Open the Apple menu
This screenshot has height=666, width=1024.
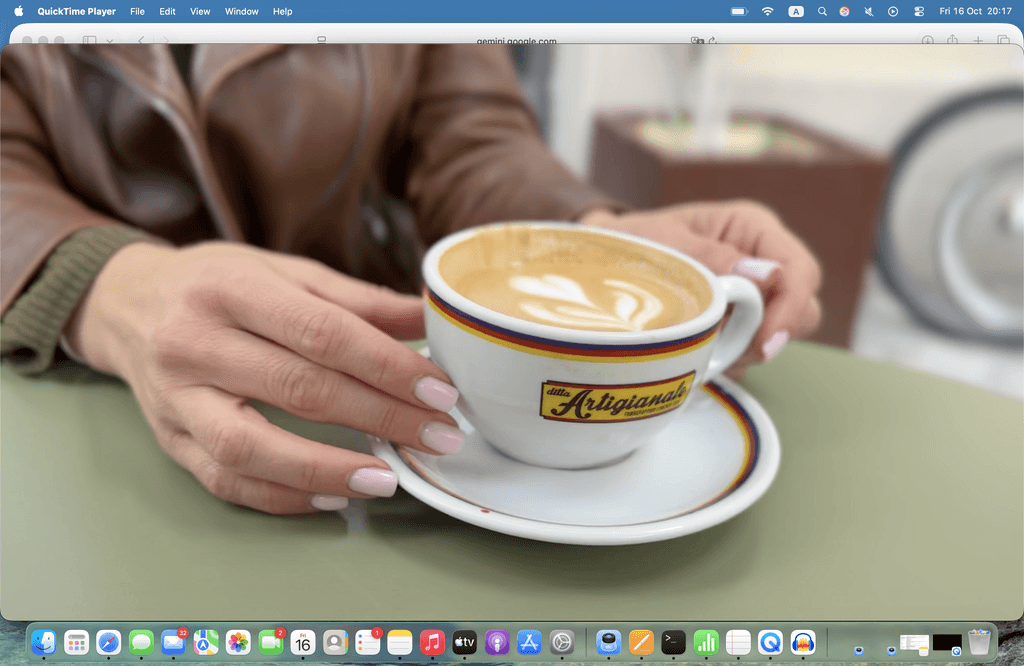tap(18, 11)
